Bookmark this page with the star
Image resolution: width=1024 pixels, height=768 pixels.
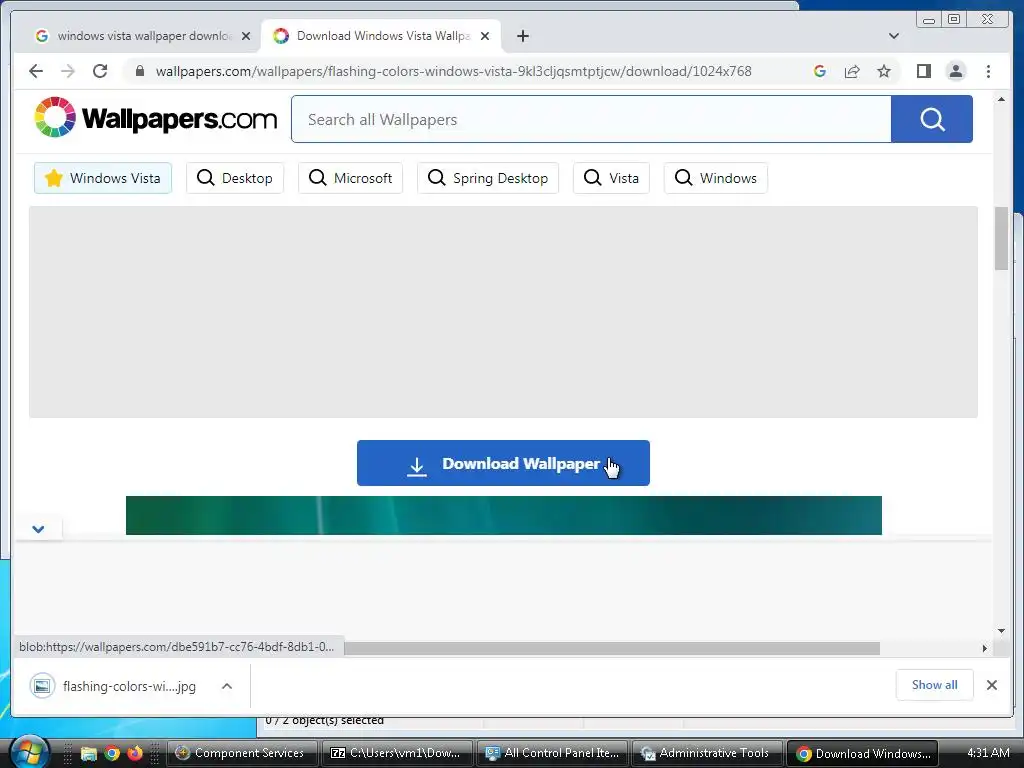coord(884,71)
